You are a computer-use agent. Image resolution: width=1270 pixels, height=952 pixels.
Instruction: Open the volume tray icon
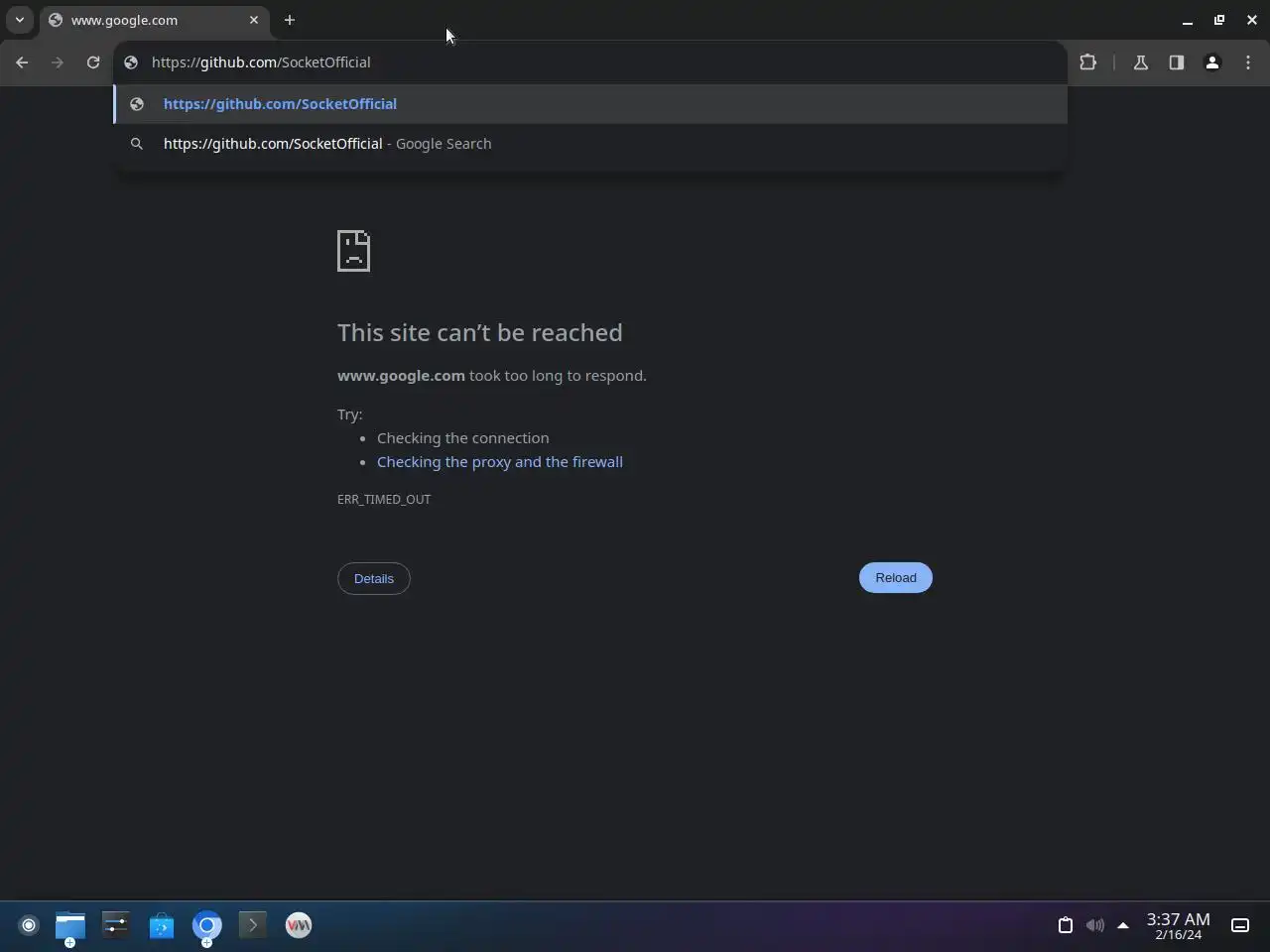click(1094, 925)
